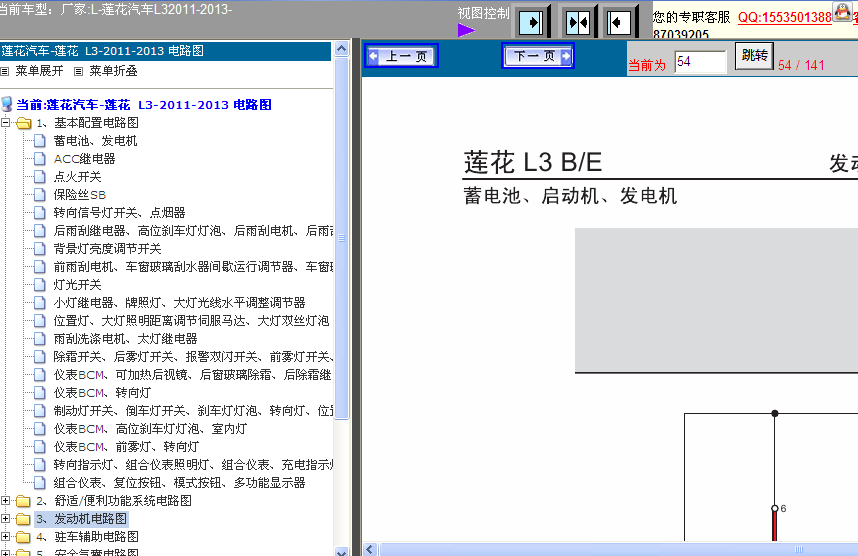Expand the 4、驻车辅助电路图 folder
Viewport: 858px width, 556px height.
[x=5, y=537]
